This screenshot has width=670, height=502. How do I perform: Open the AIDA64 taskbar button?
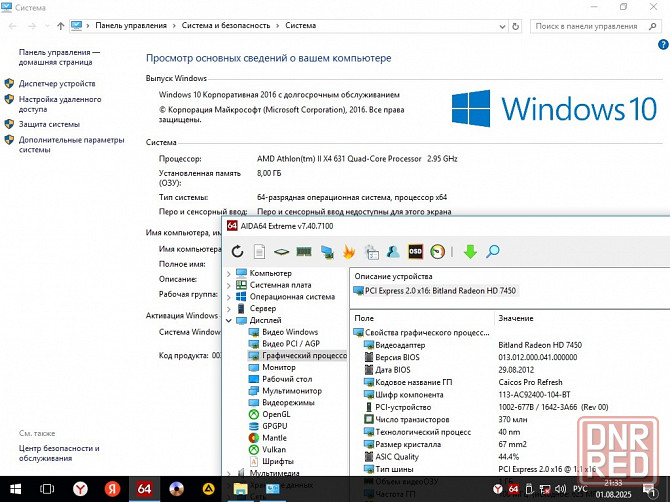(x=144, y=489)
